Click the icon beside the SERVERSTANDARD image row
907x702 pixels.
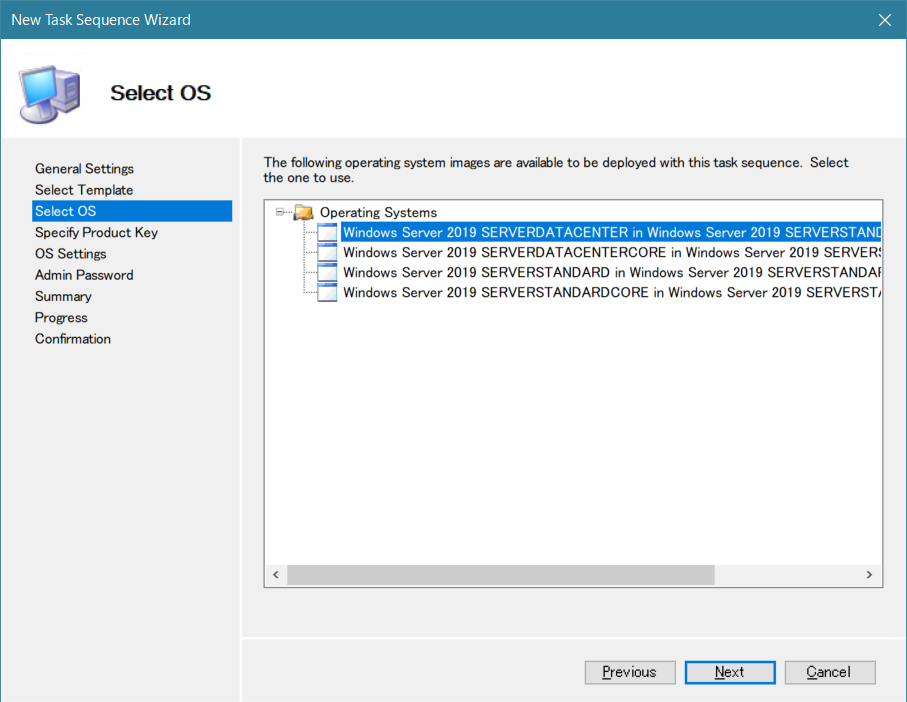pos(327,272)
